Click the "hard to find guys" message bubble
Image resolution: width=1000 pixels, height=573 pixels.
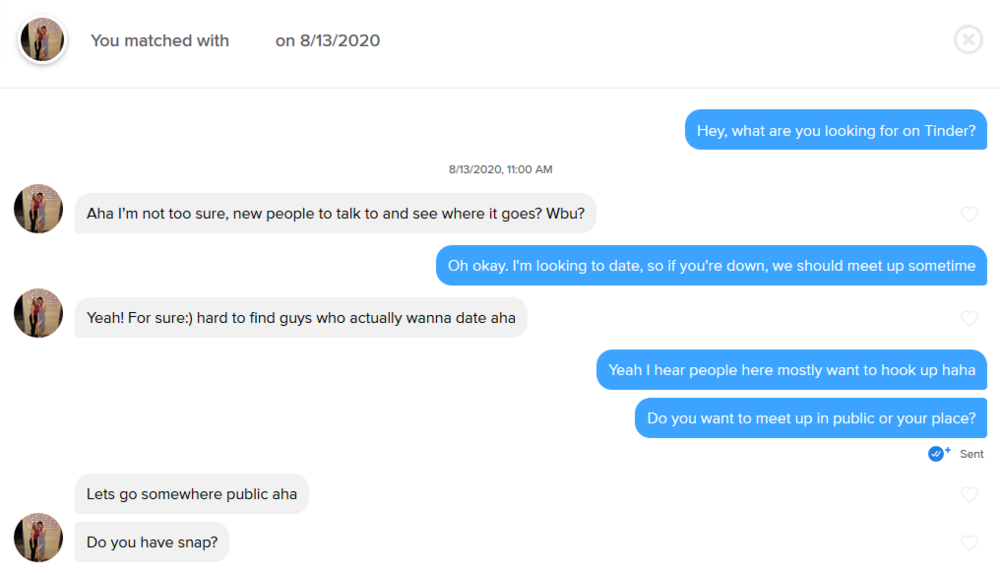(x=301, y=318)
